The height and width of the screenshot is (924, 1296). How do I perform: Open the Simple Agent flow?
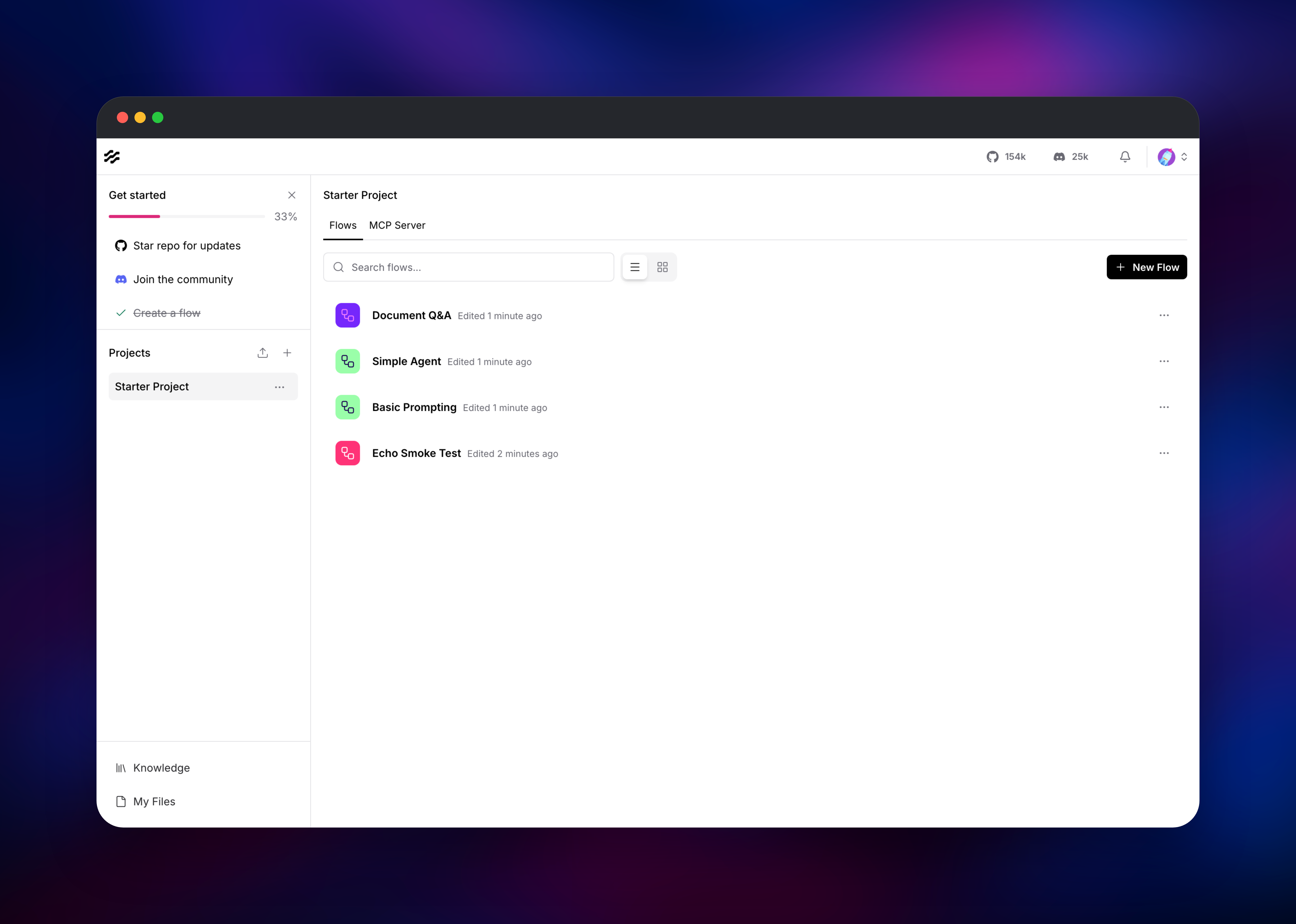pos(755,361)
